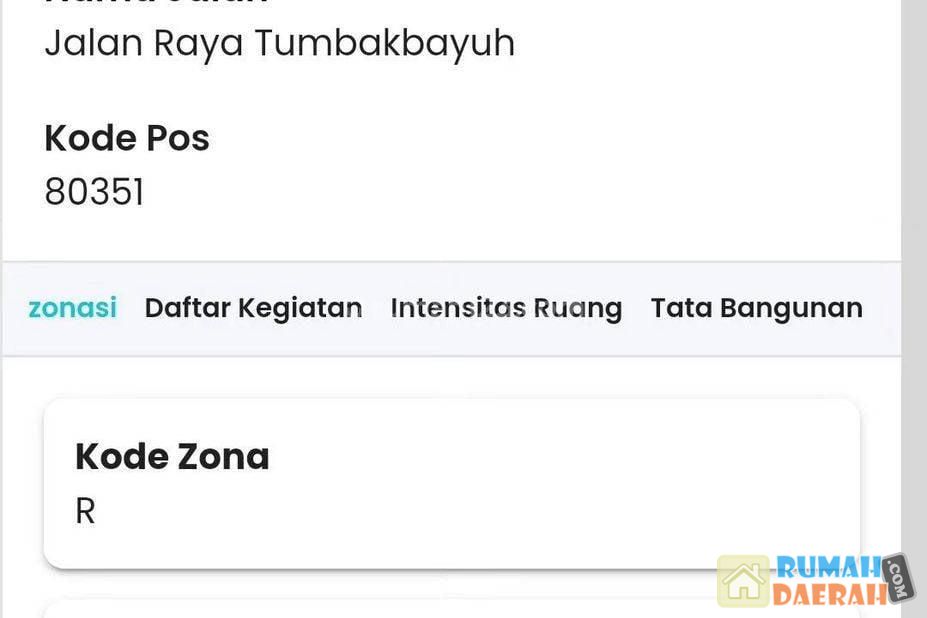Click the .com badge on the logo
The height and width of the screenshot is (618, 927).
[x=897, y=578]
